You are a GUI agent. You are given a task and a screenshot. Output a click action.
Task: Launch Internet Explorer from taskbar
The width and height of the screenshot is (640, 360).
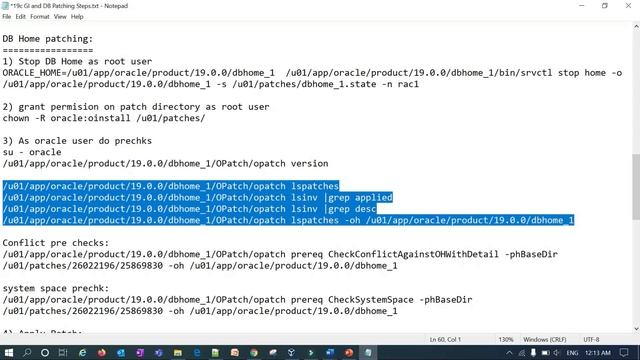[x=82, y=353]
